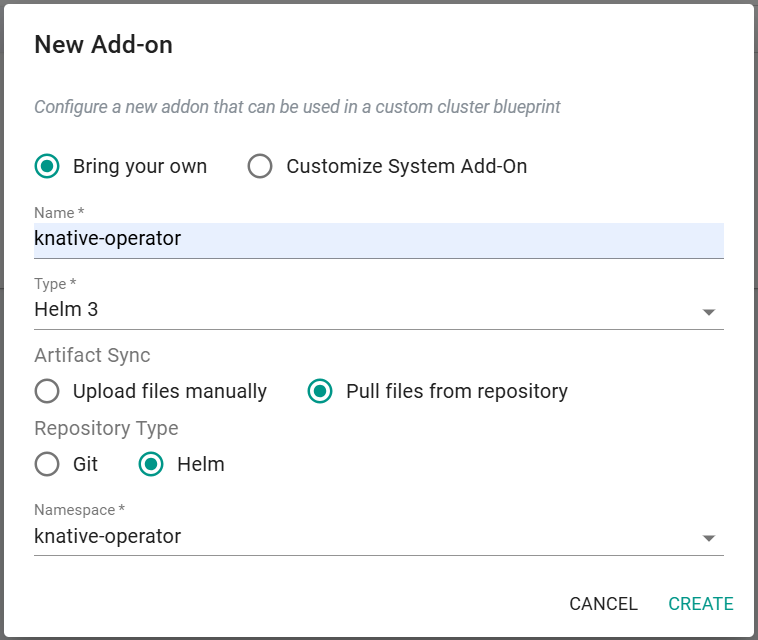
Task: Click the Upload files manually label
Action: [170, 391]
